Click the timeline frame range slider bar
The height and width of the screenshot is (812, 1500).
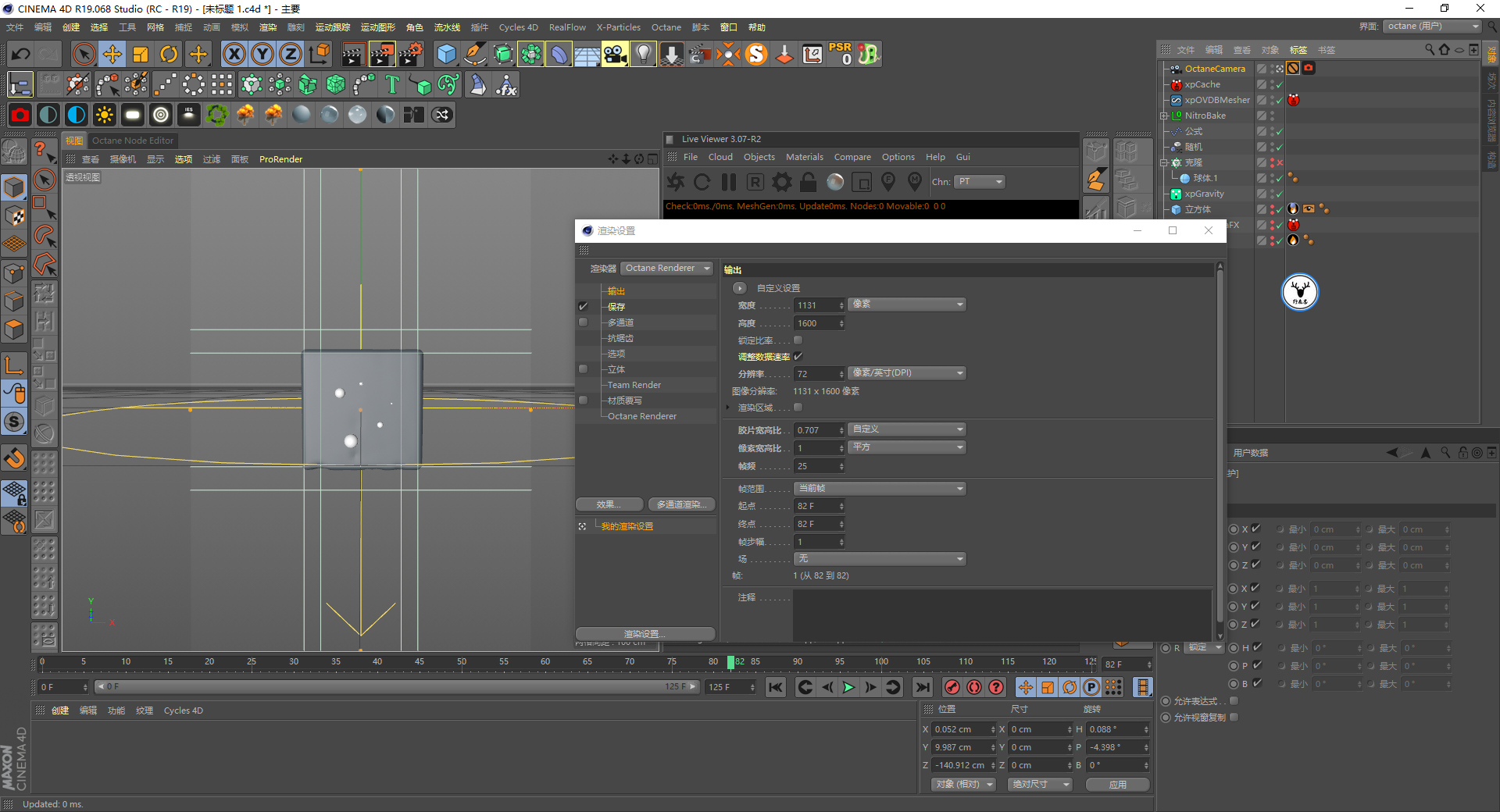click(397, 687)
